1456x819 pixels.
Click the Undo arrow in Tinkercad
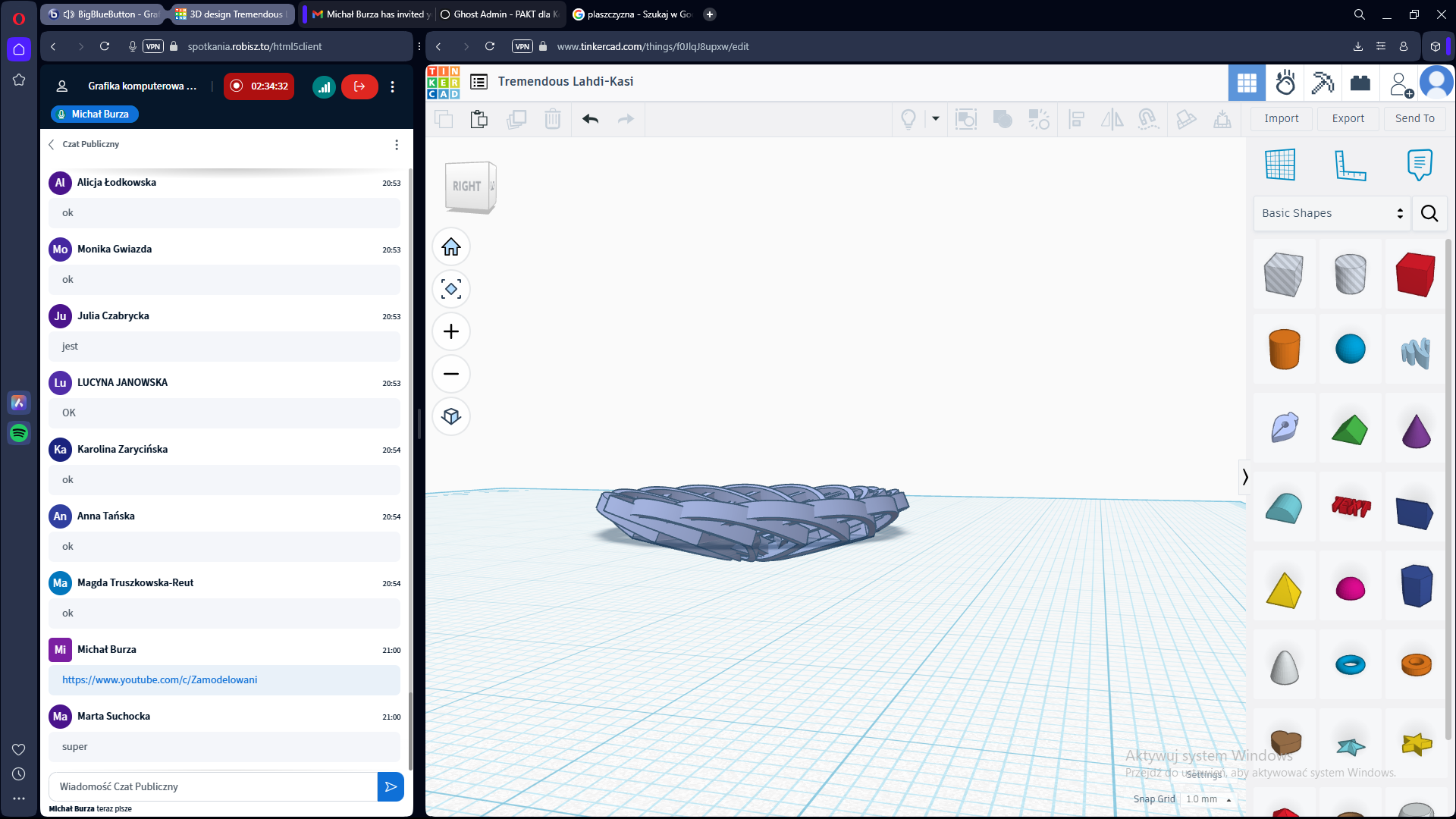pos(590,119)
